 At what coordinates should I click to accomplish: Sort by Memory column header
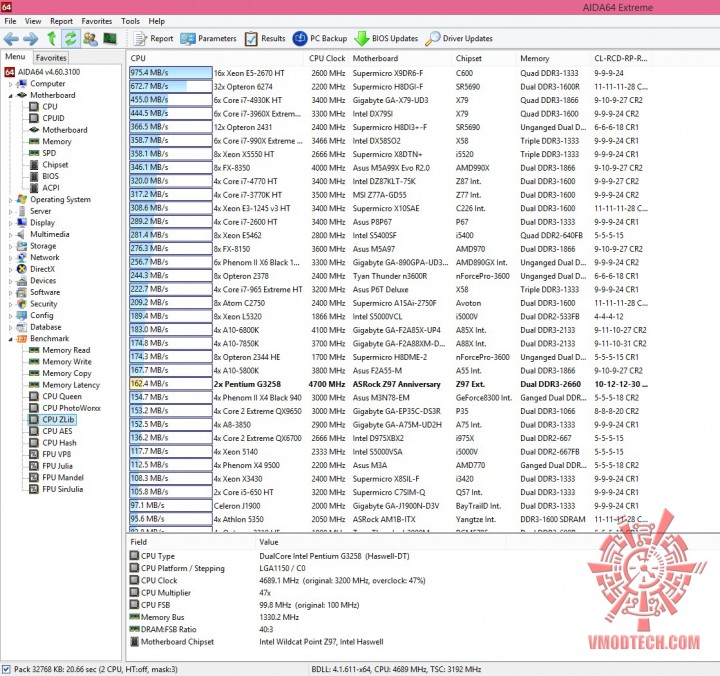pyautogui.click(x=553, y=58)
